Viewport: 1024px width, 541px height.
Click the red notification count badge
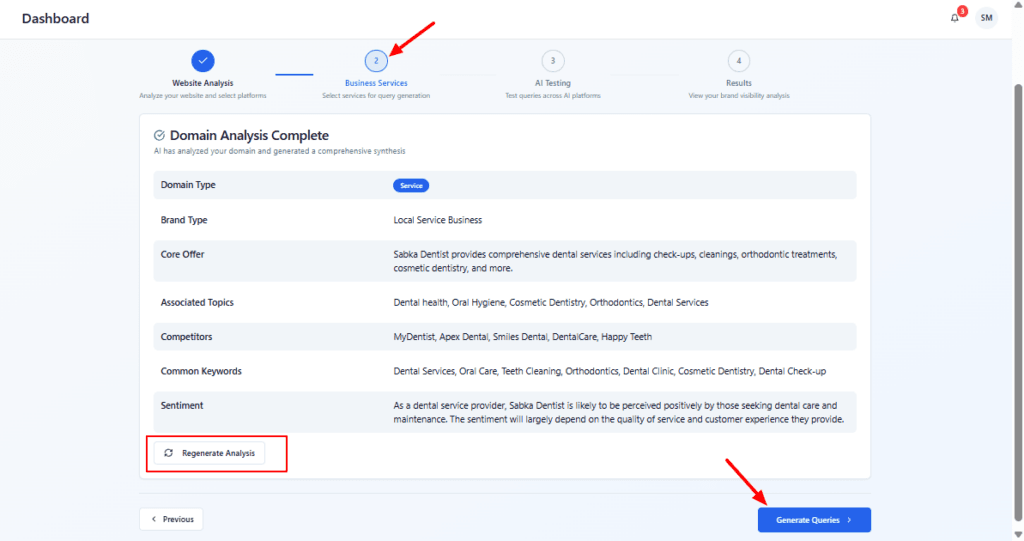point(962,11)
